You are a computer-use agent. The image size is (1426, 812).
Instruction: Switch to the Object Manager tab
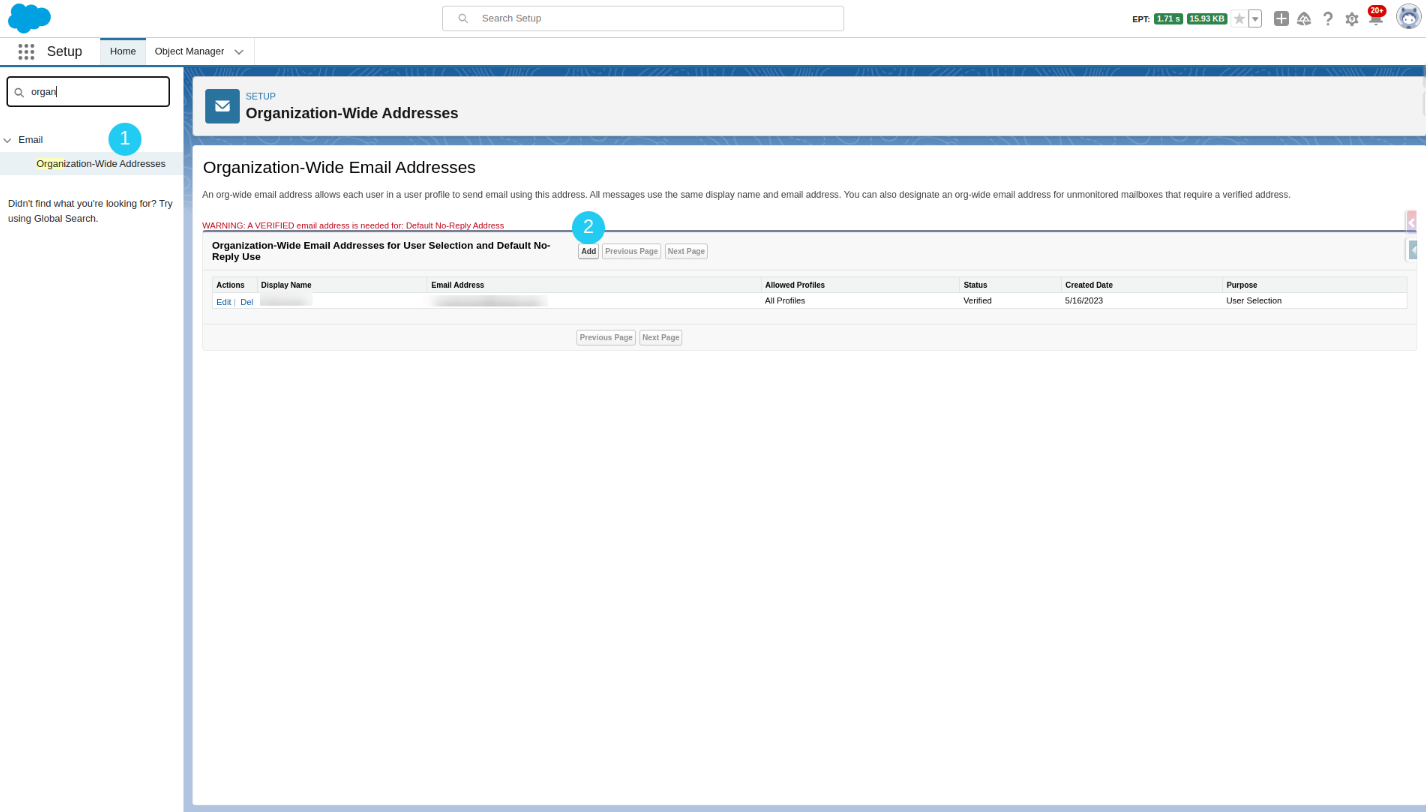pos(189,51)
